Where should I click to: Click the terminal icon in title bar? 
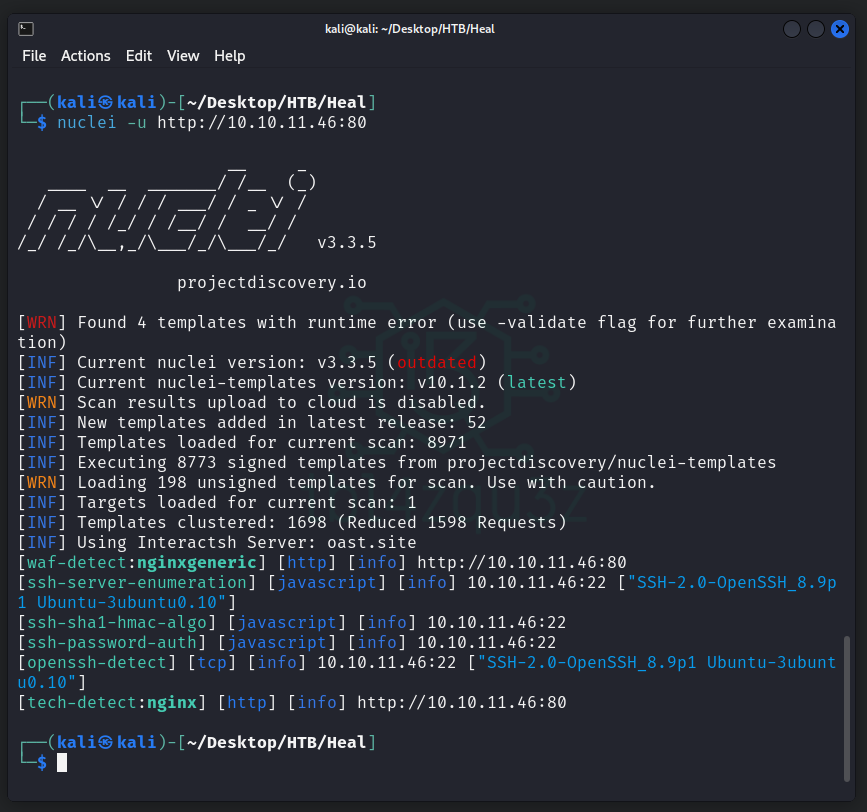(27, 29)
